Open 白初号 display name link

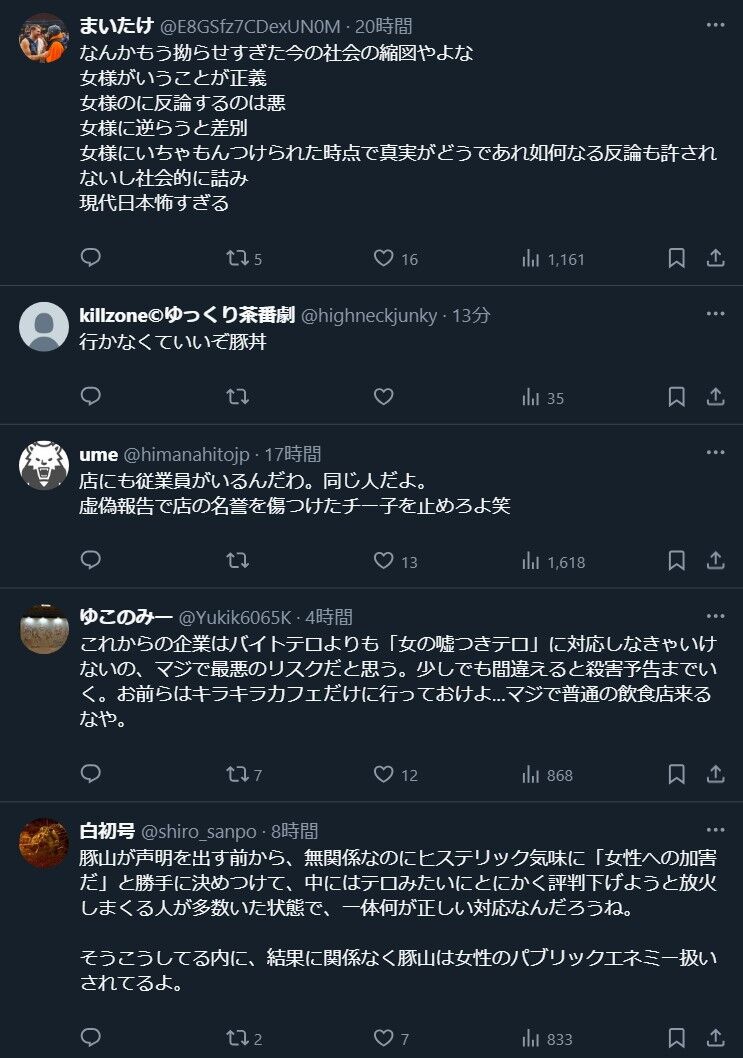(x=106, y=831)
